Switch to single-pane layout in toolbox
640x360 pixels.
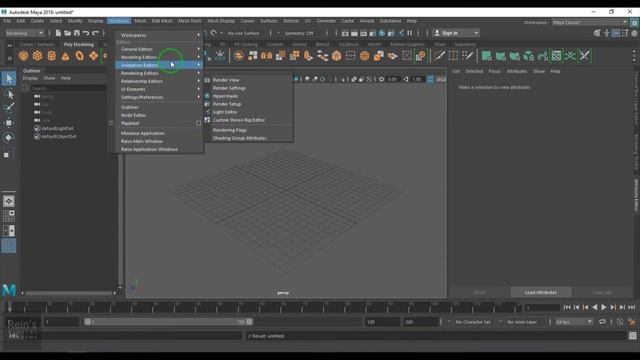(x=9, y=201)
